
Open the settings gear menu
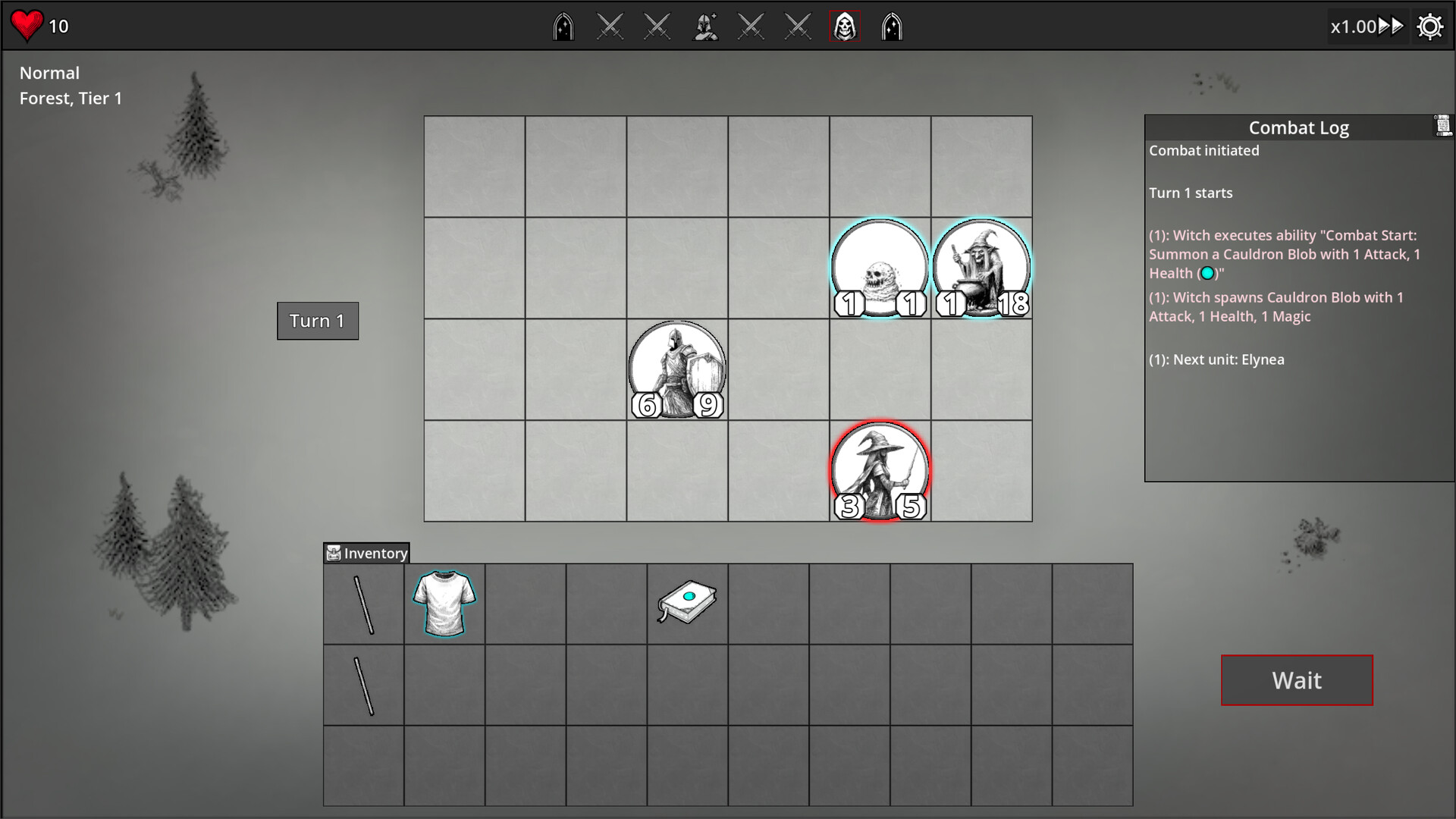pyautogui.click(x=1430, y=26)
